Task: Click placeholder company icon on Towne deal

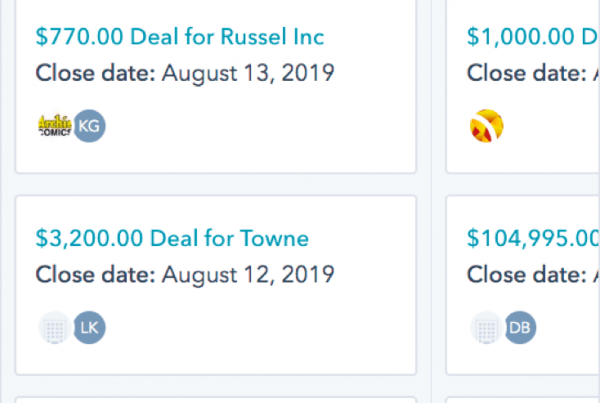Action: coord(53,326)
